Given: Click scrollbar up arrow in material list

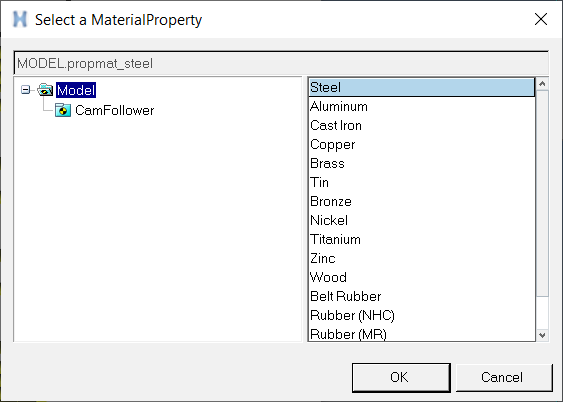Looking at the screenshot, I should click(542, 84).
